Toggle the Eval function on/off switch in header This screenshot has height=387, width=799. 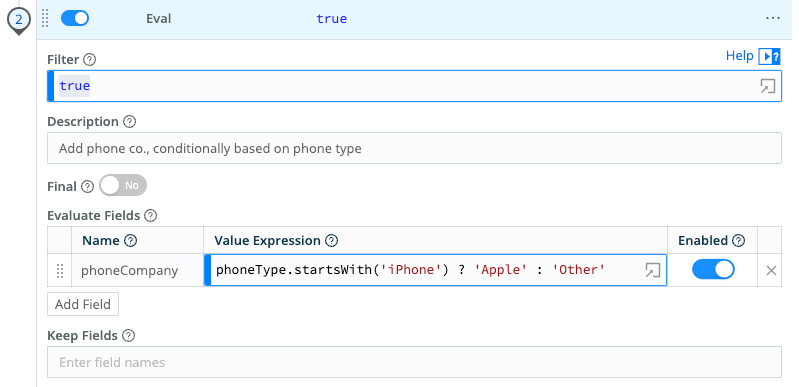[75, 19]
